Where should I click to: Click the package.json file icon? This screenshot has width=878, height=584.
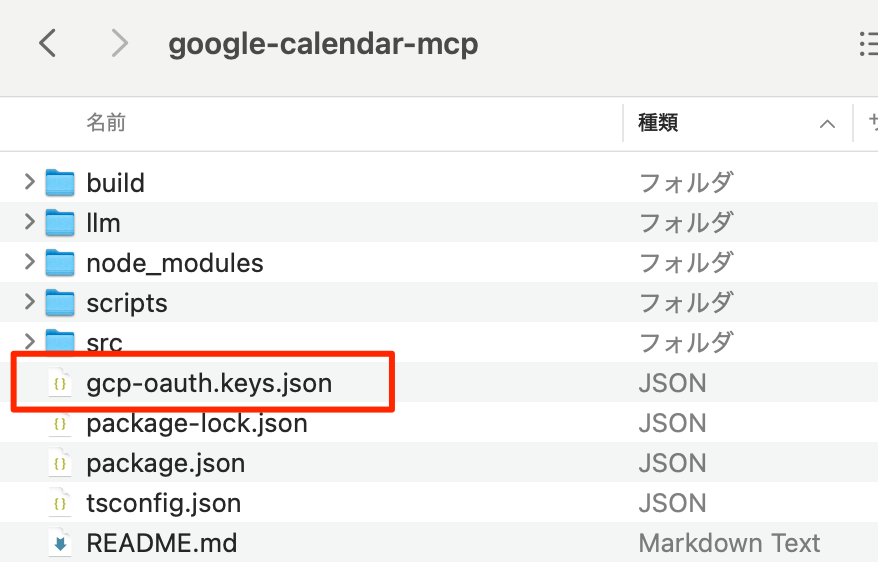coord(60,463)
